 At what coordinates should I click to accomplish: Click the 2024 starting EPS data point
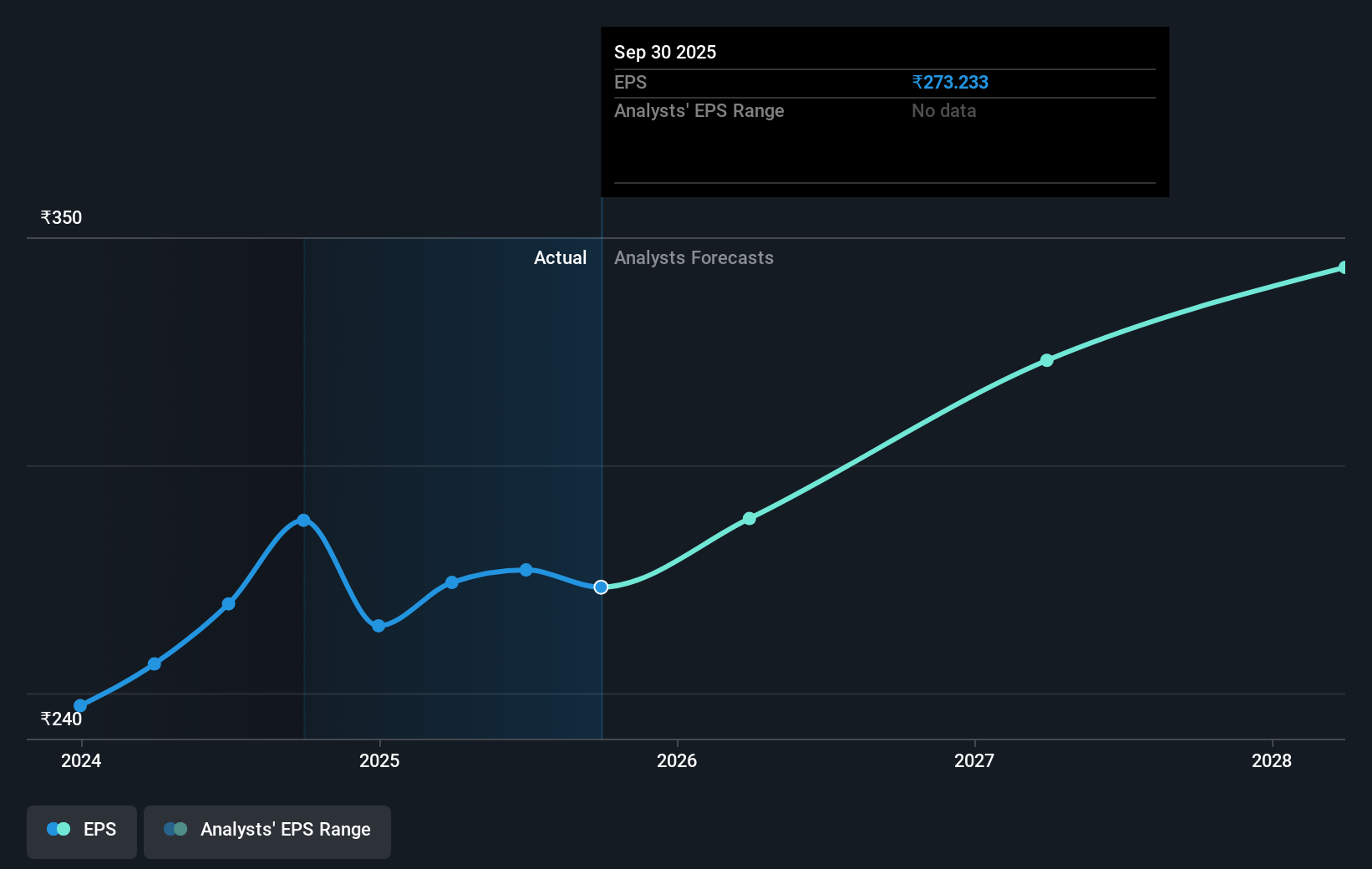(79, 706)
